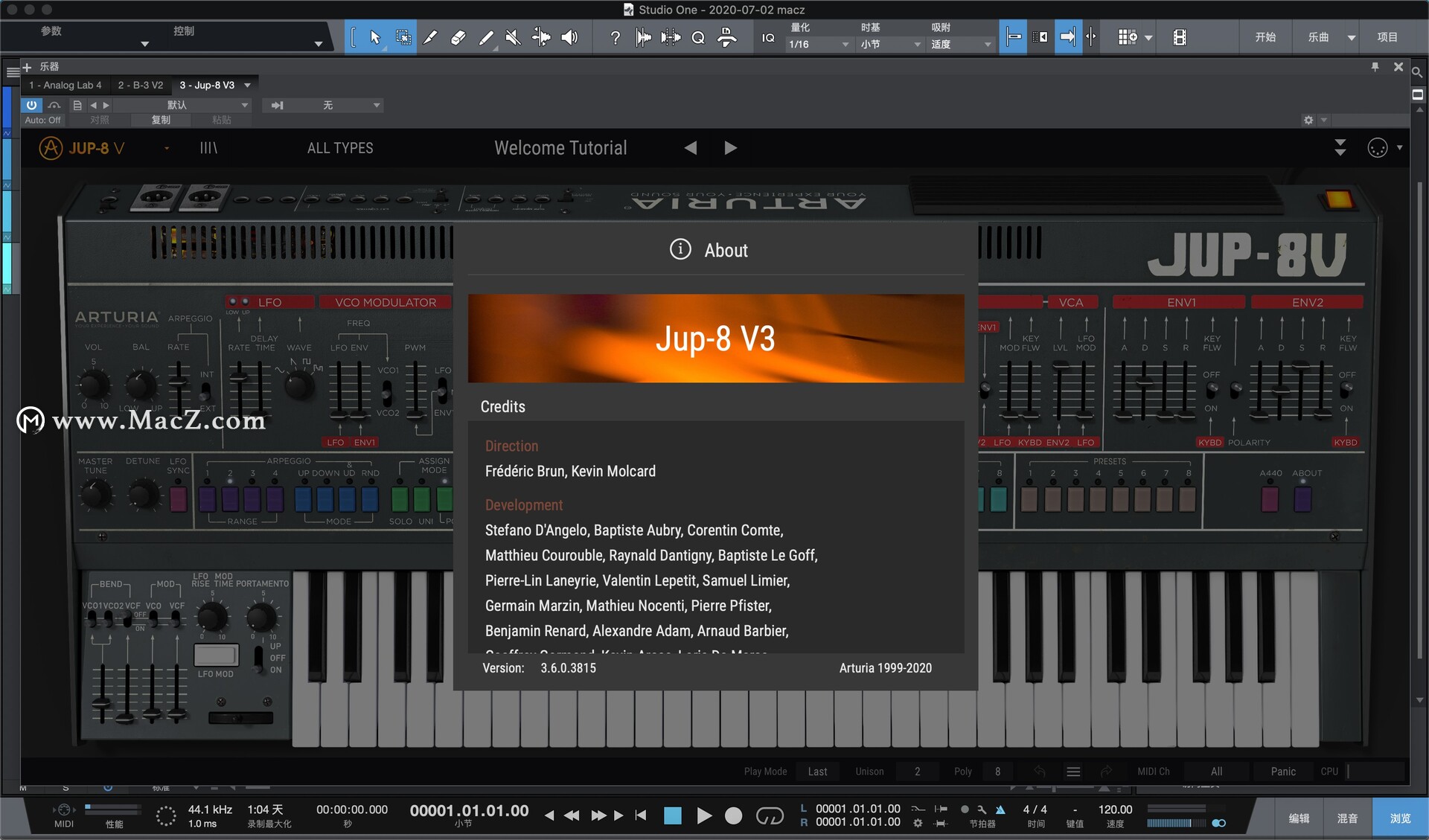Toggle snap to grid button

(1013, 37)
